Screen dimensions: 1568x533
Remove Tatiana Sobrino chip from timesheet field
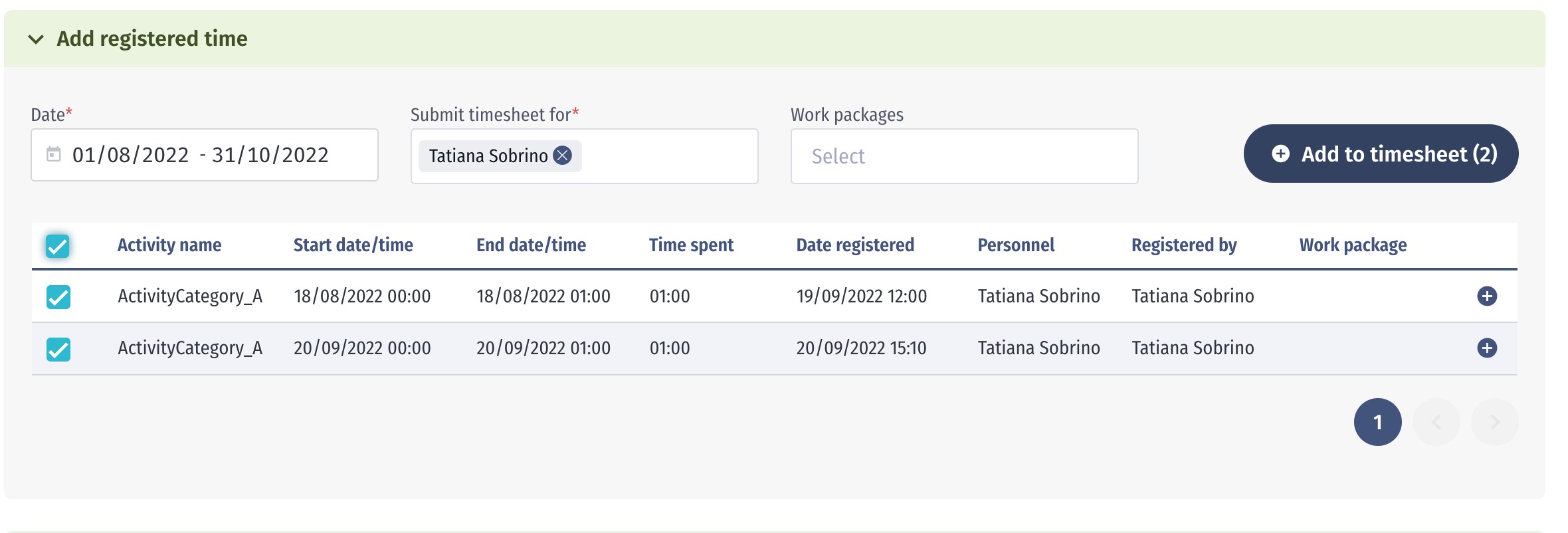563,156
